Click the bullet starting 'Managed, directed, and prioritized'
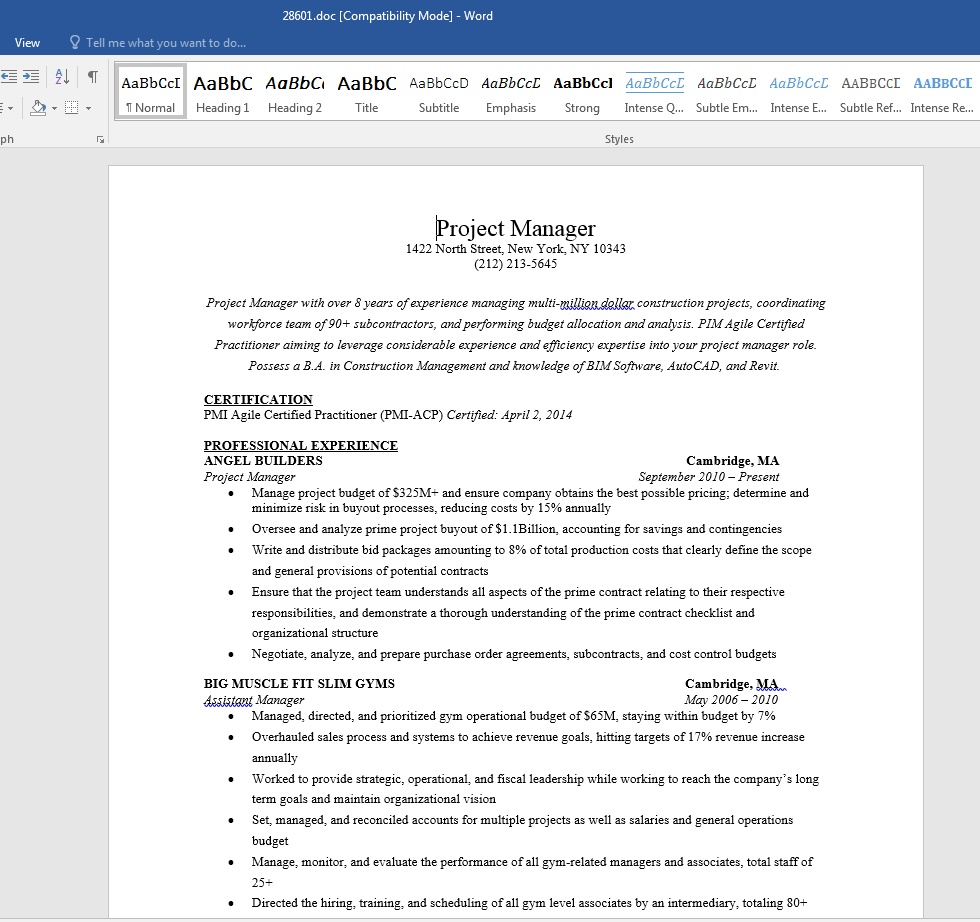Screen dimensions: 980x922 click(x=513, y=716)
